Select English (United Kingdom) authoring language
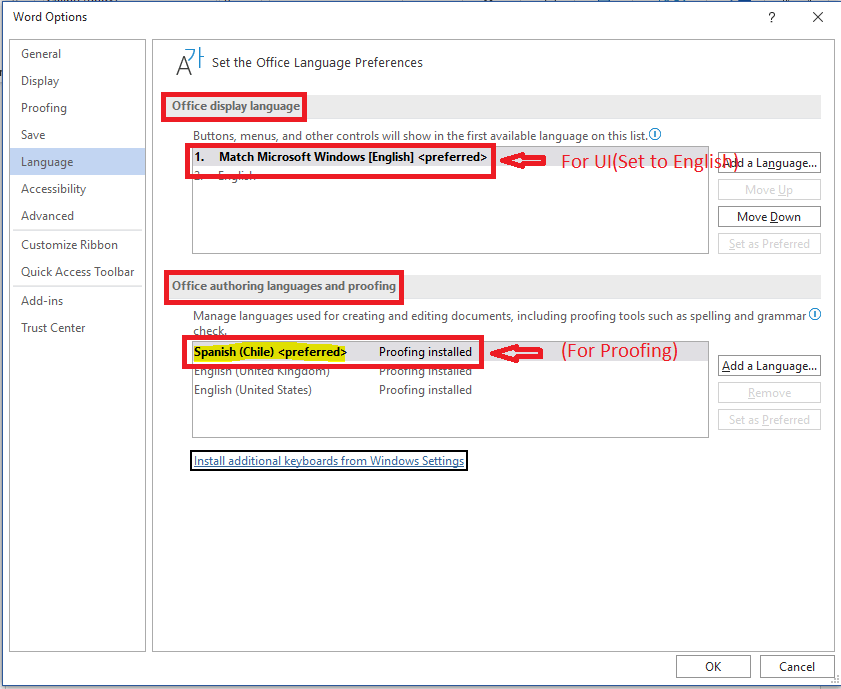 coord(450,371)
